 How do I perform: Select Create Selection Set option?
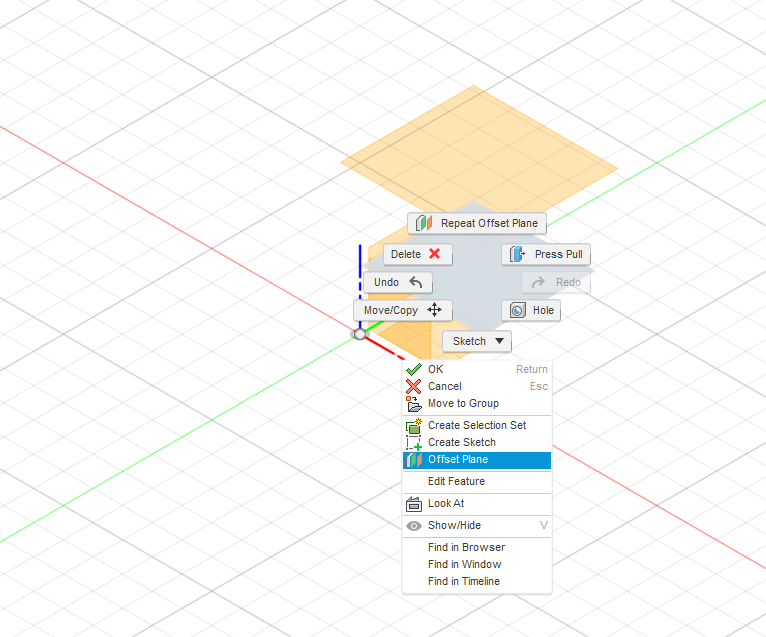pos(476,425)
